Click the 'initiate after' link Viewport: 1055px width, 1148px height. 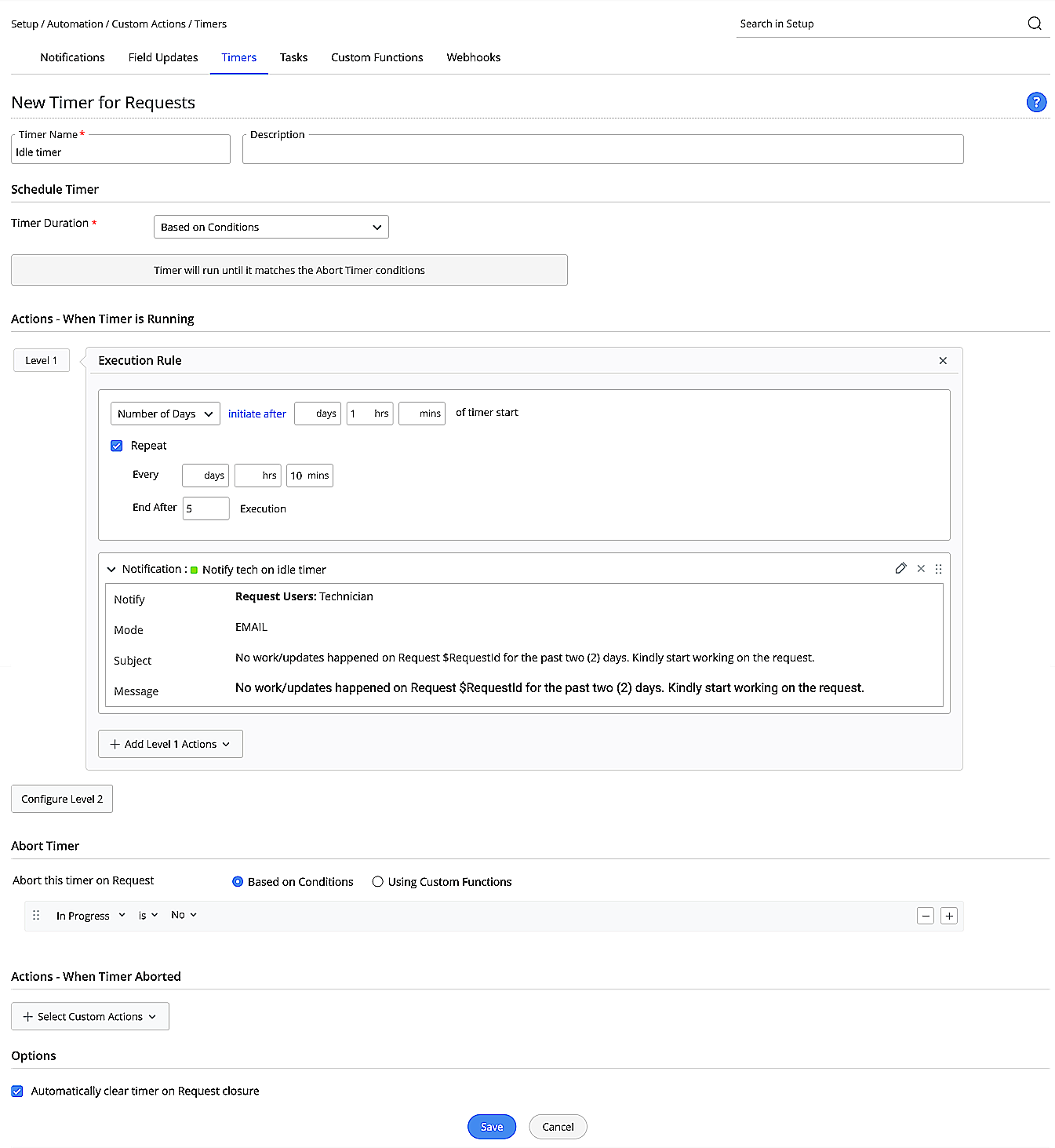click(256, 414)
